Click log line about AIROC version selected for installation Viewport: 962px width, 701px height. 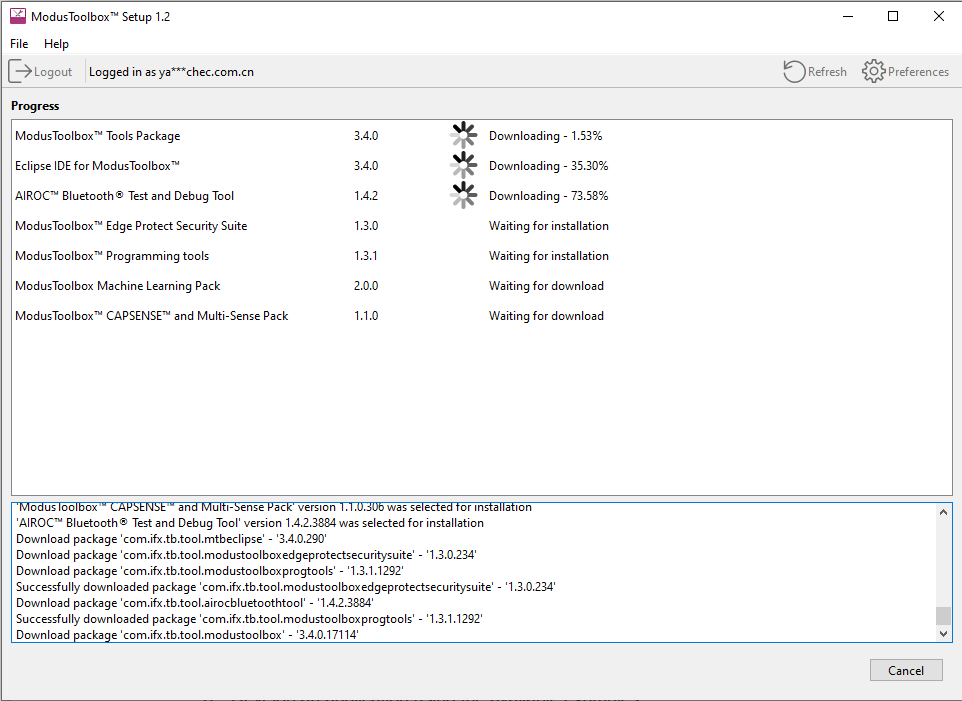pos(250,523)
